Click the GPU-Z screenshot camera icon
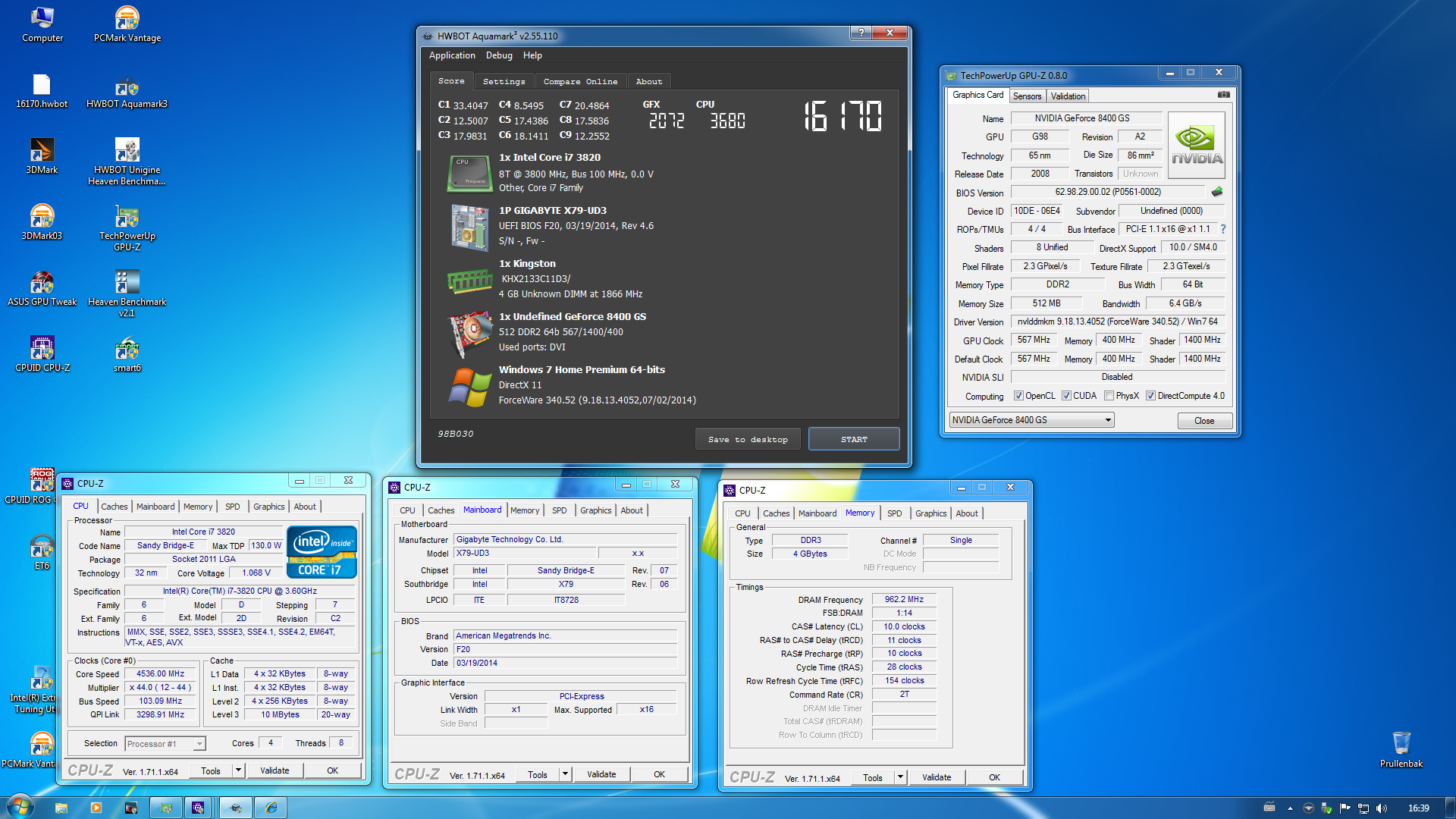 click(1223, 95)
